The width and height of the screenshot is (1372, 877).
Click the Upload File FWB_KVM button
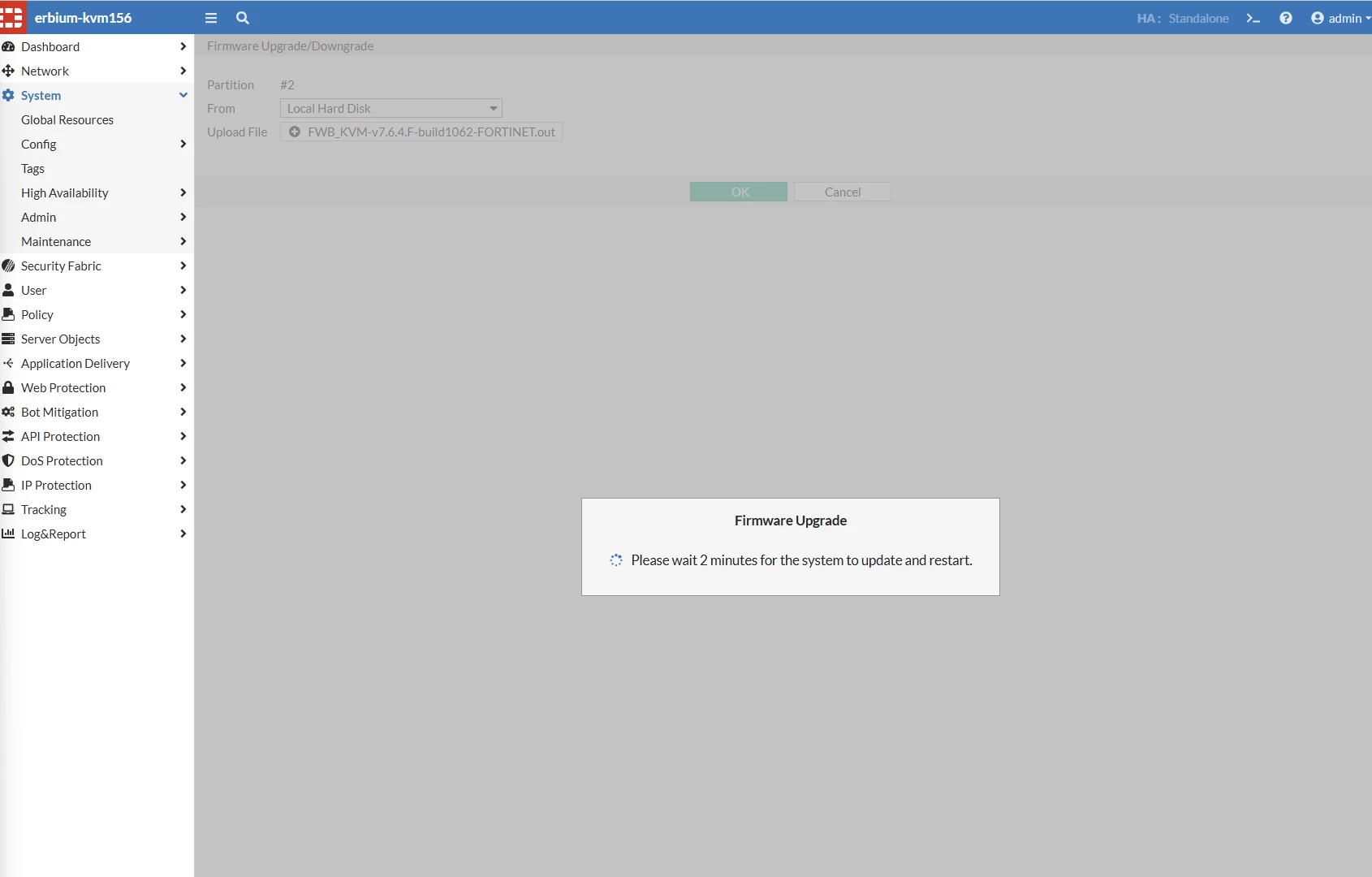click(421, 132)
